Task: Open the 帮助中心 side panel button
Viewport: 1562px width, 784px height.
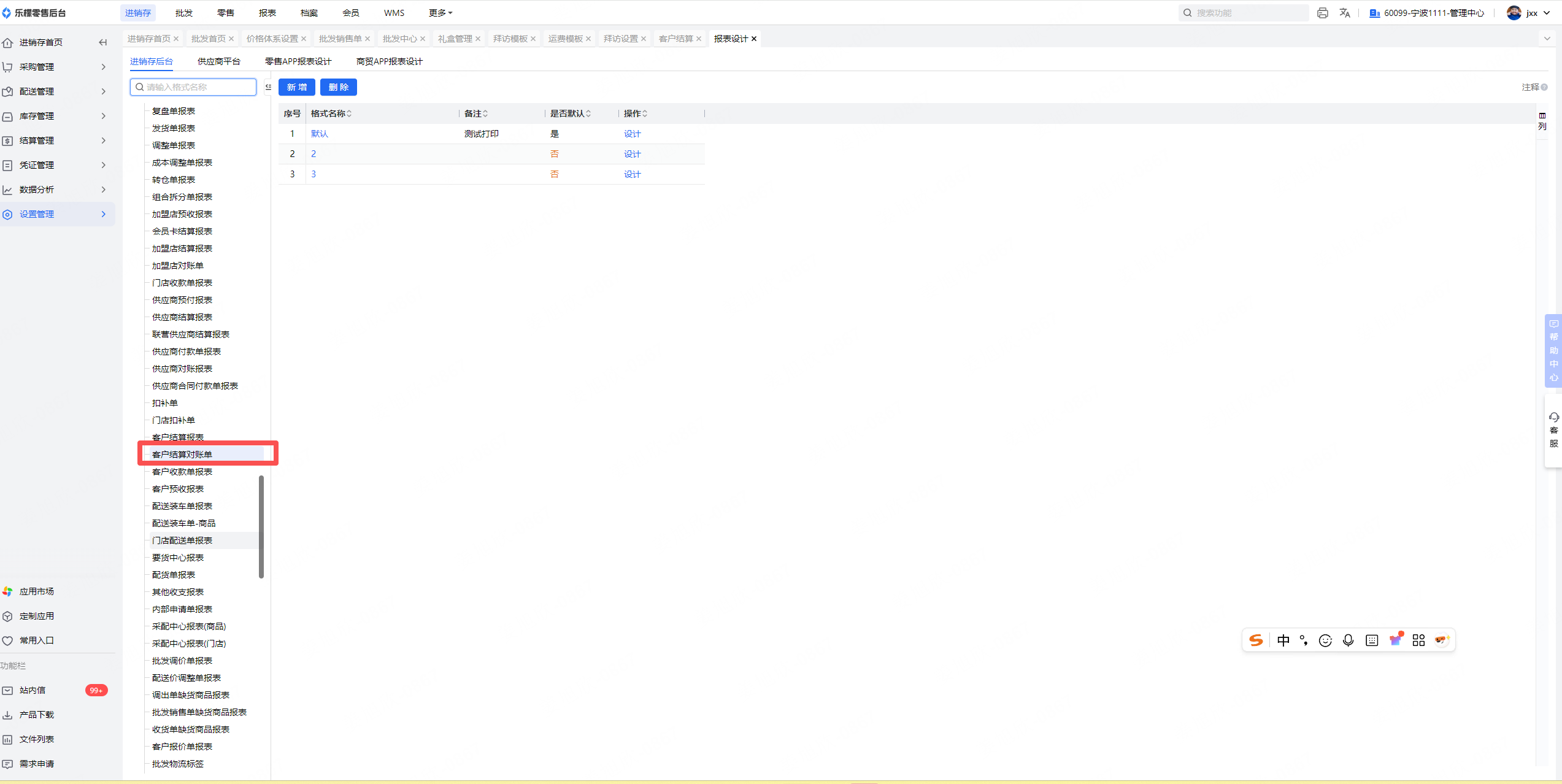Action: click(1553, 351)
